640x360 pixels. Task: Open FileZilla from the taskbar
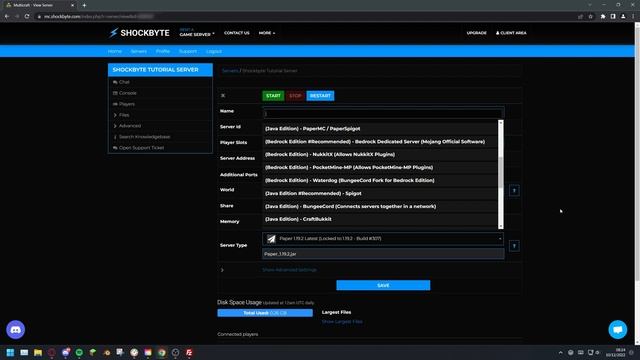coord(189,352)
